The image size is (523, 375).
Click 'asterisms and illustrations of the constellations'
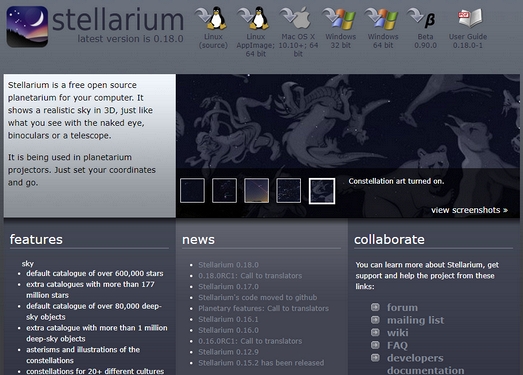click(x=83, y=355)
